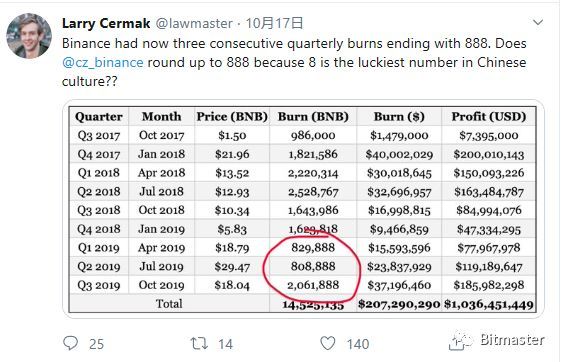View the 14 retweets count
The height and width of the screenshot is (362, 561).
point(225,344)
